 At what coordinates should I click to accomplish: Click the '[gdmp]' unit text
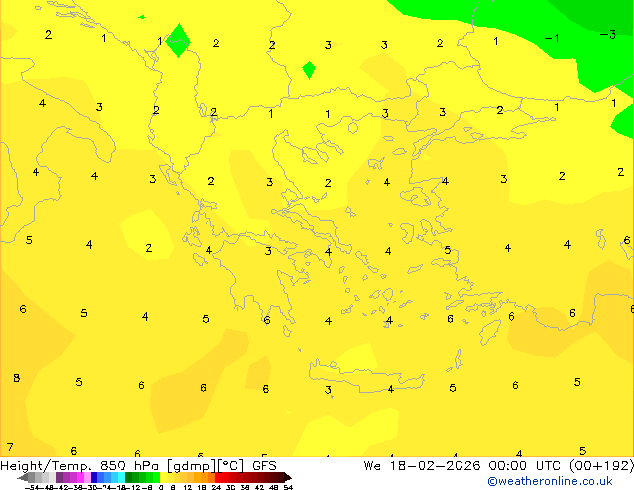[192, 466]
